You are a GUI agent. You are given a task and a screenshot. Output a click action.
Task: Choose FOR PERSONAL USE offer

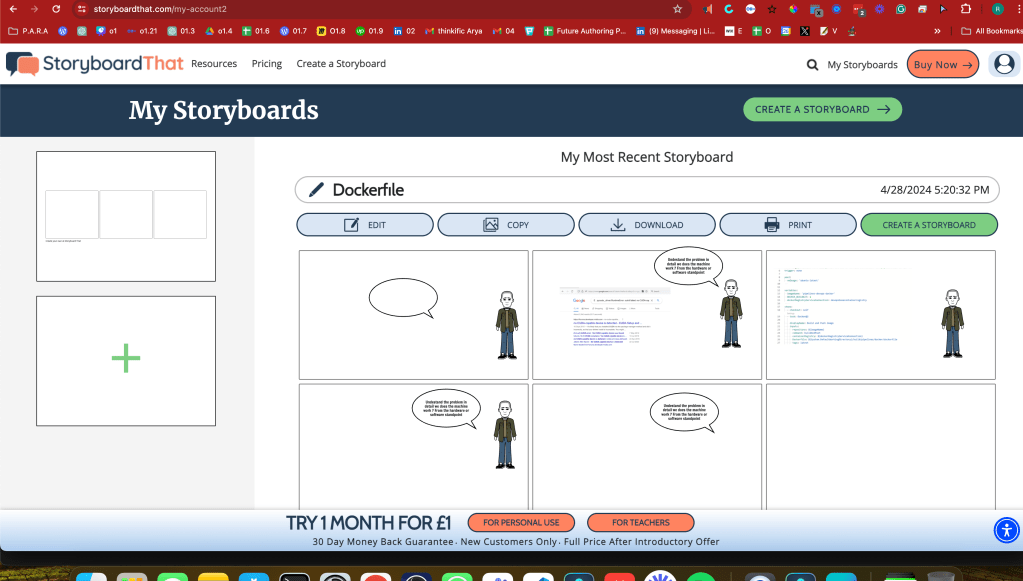pyautogui.click(x=521, y=522)
